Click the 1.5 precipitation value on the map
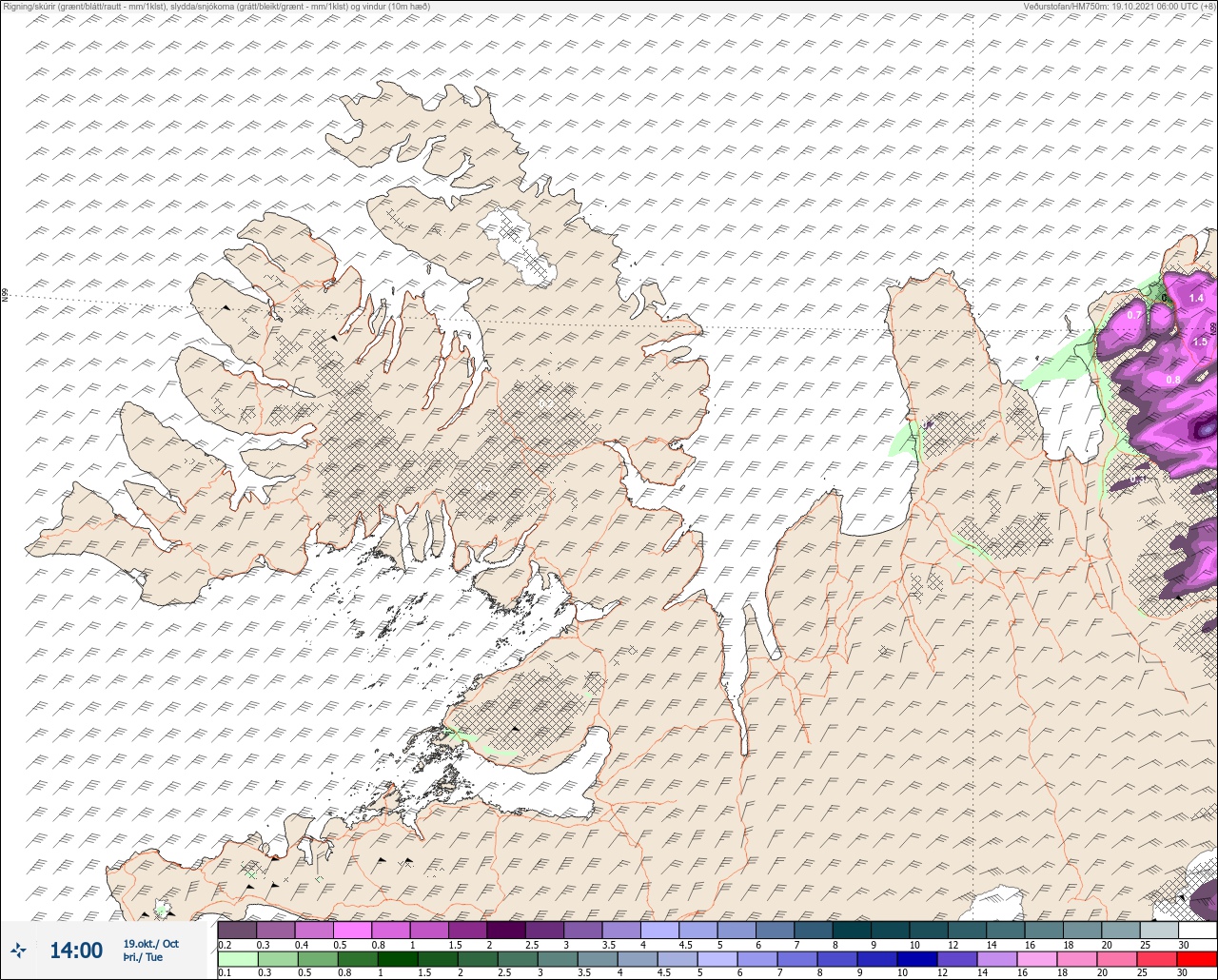 pos(1200,342)
